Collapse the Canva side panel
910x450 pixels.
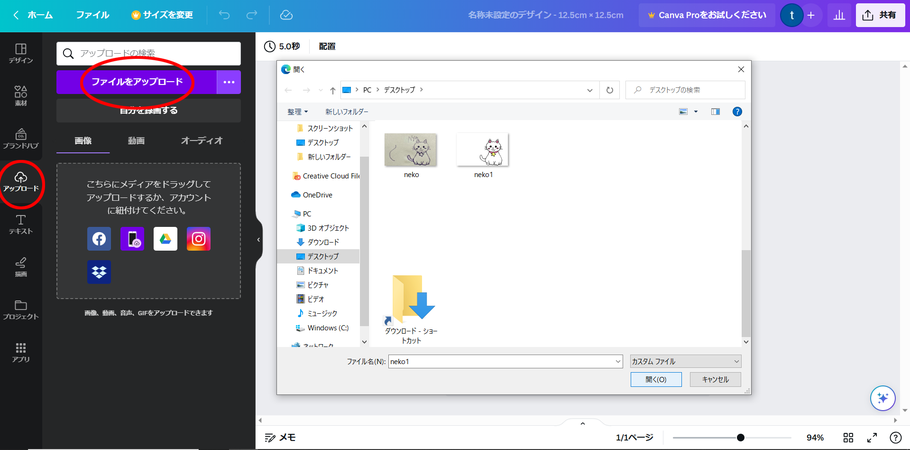pyautogui.click(x=259, y=239)
